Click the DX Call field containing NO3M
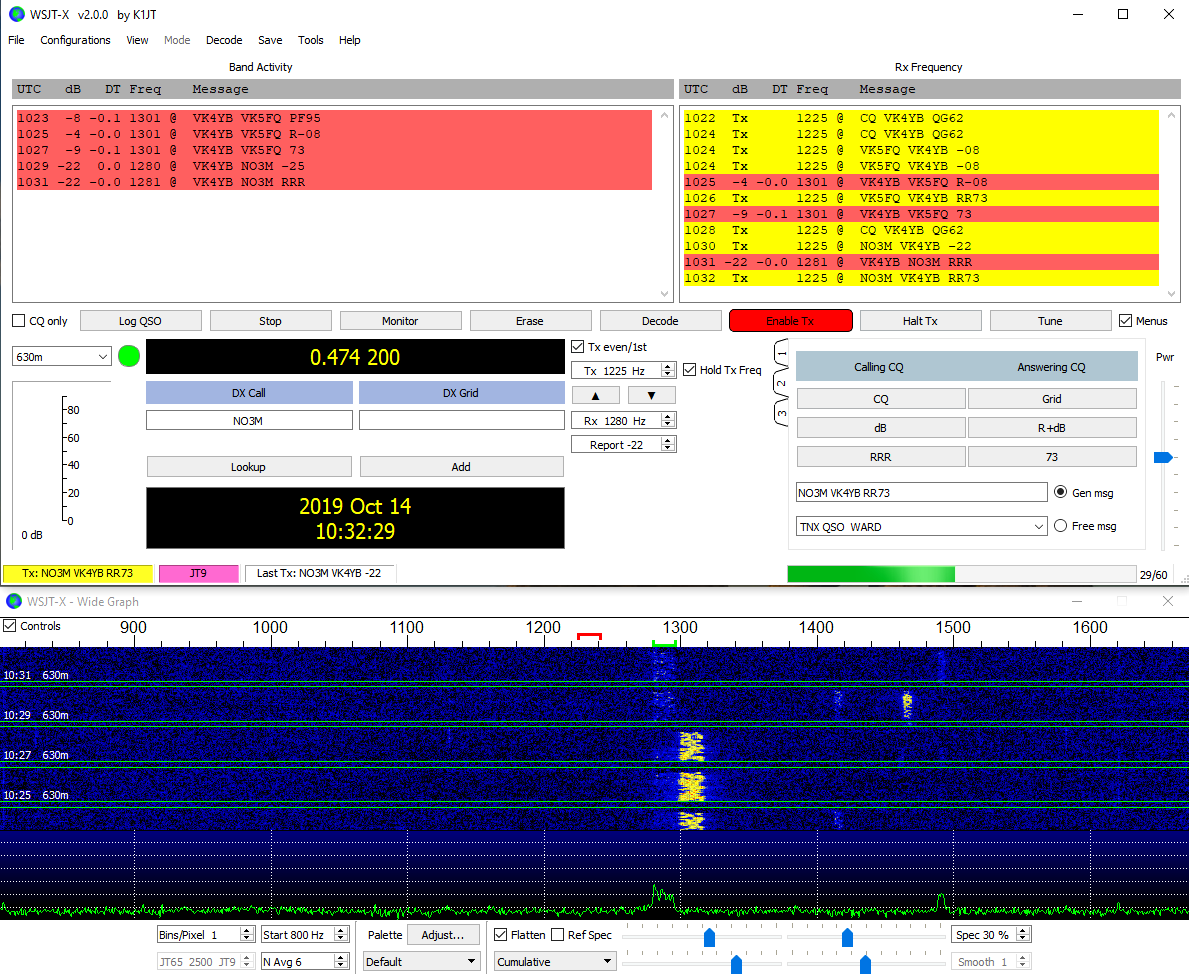 (x=249, y=421)
